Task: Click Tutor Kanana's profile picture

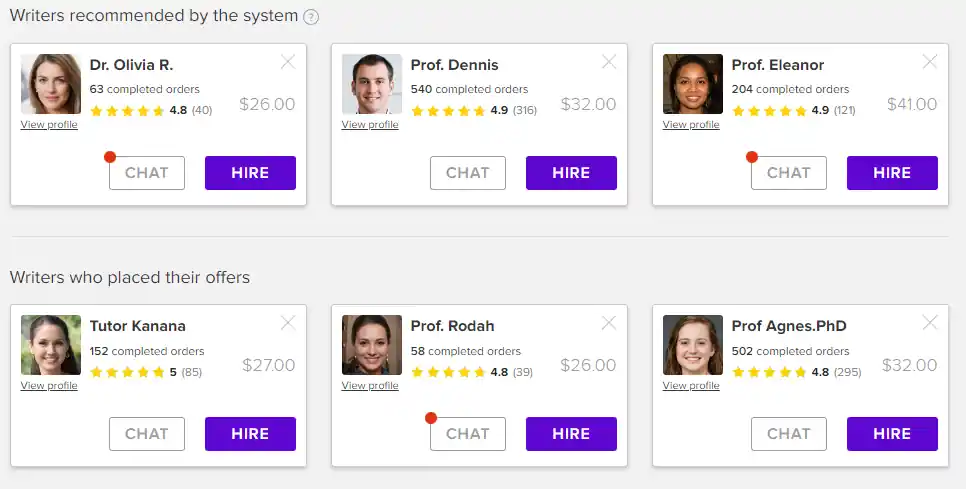Action: [51, 345]
